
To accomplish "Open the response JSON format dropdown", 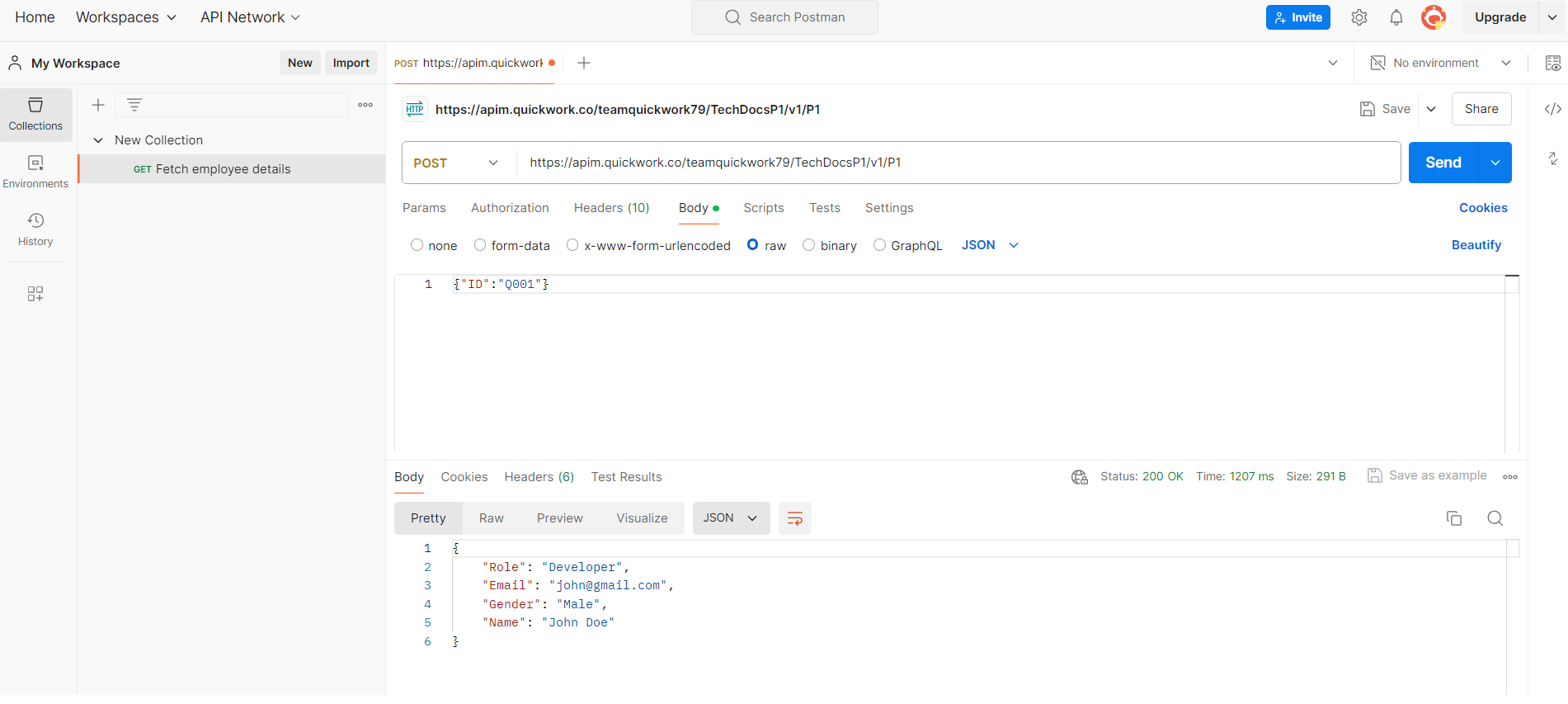I will pyautogui.click(x=731, y=518).
